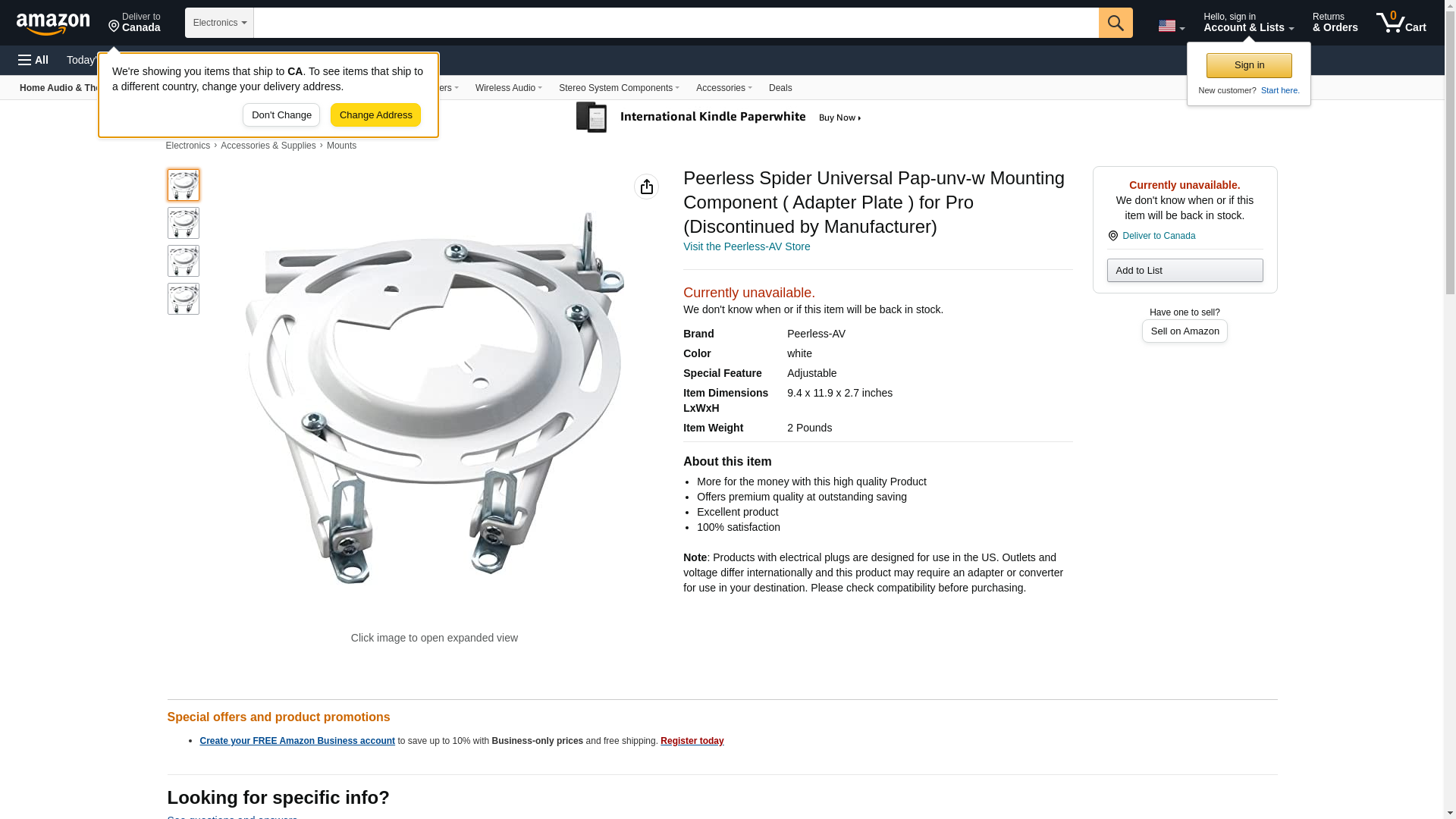This screenshot has height=819, width=1456.
Task: Click the search magnifier button
Action: pos(1115,23)
